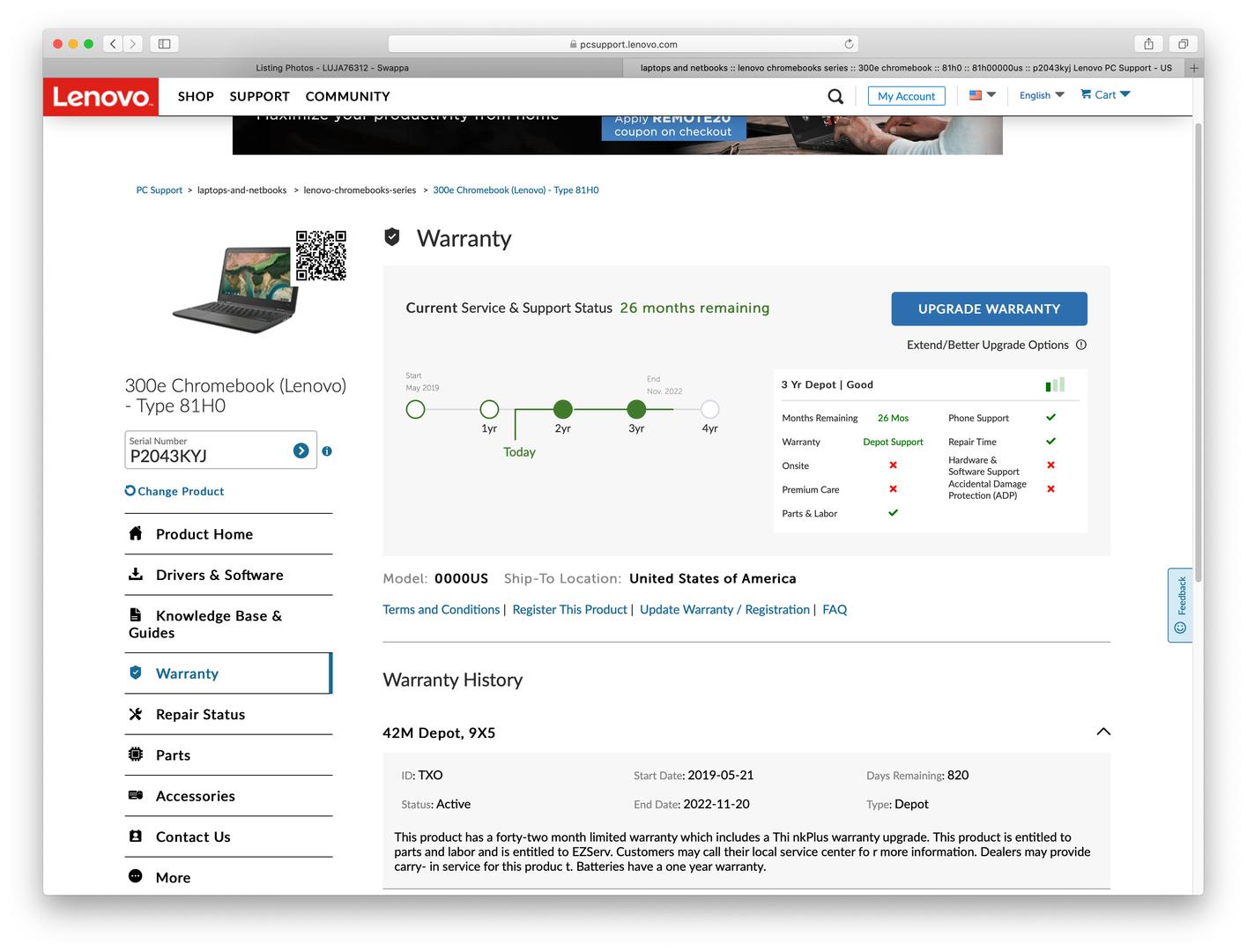The image size is (1247, 952).
Task: Collapse the 42M Depot, 9X5 section
Action: 1103,732
